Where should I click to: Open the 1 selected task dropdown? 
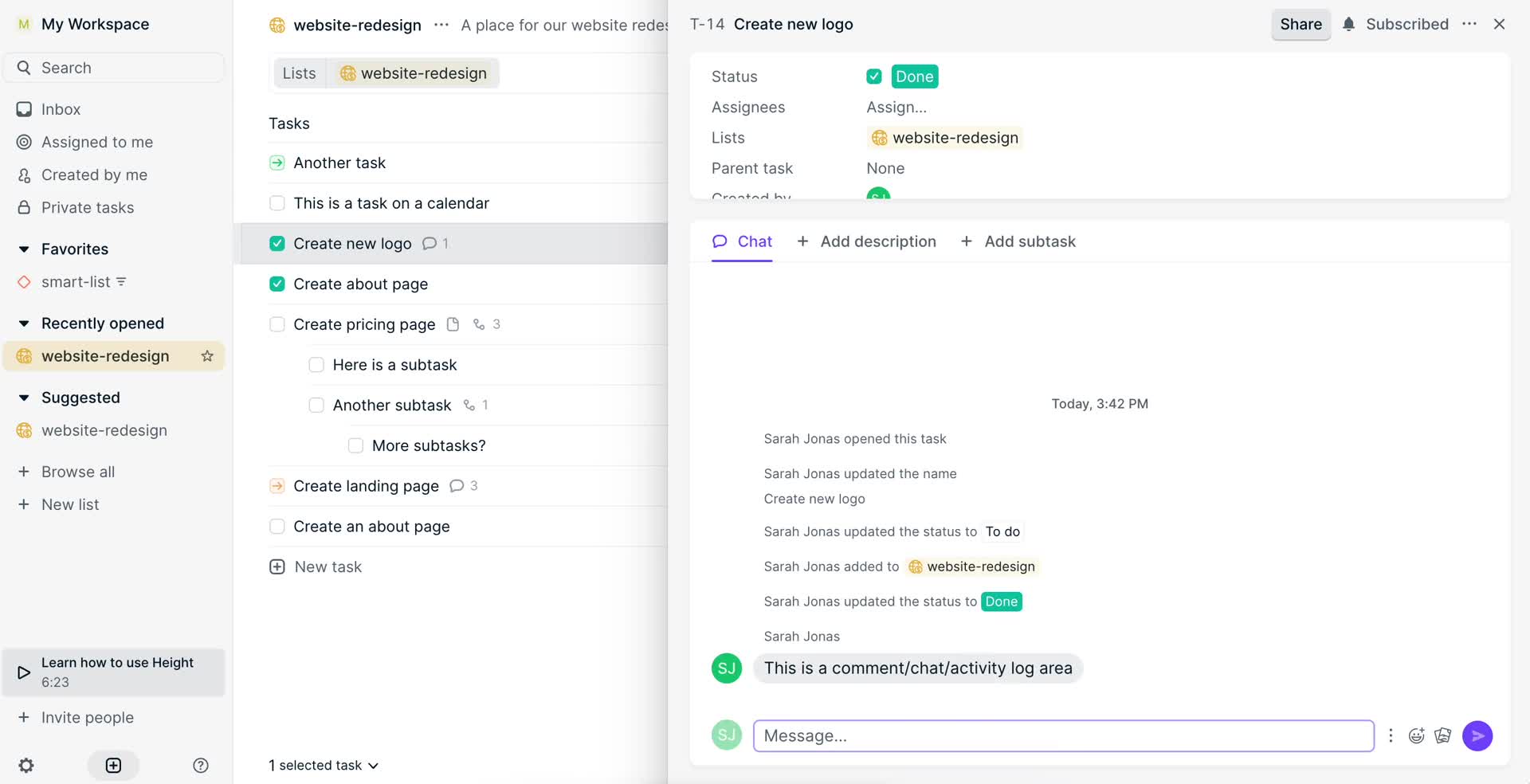tap(324, 765)
